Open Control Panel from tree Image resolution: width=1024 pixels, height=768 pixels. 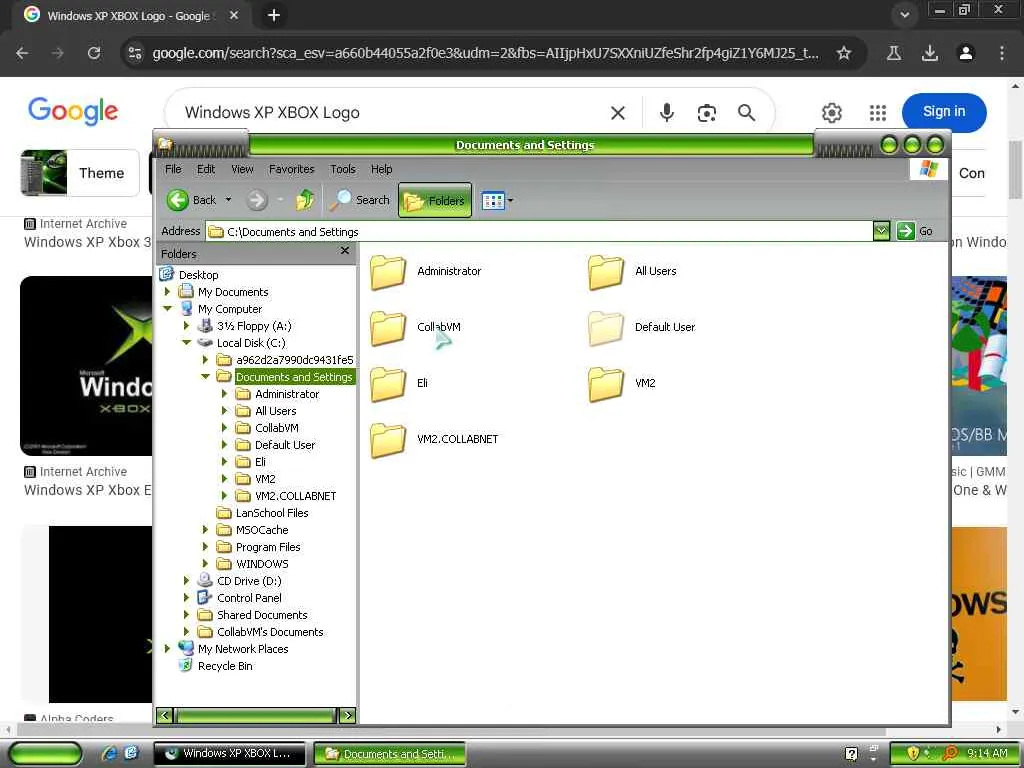249,598
